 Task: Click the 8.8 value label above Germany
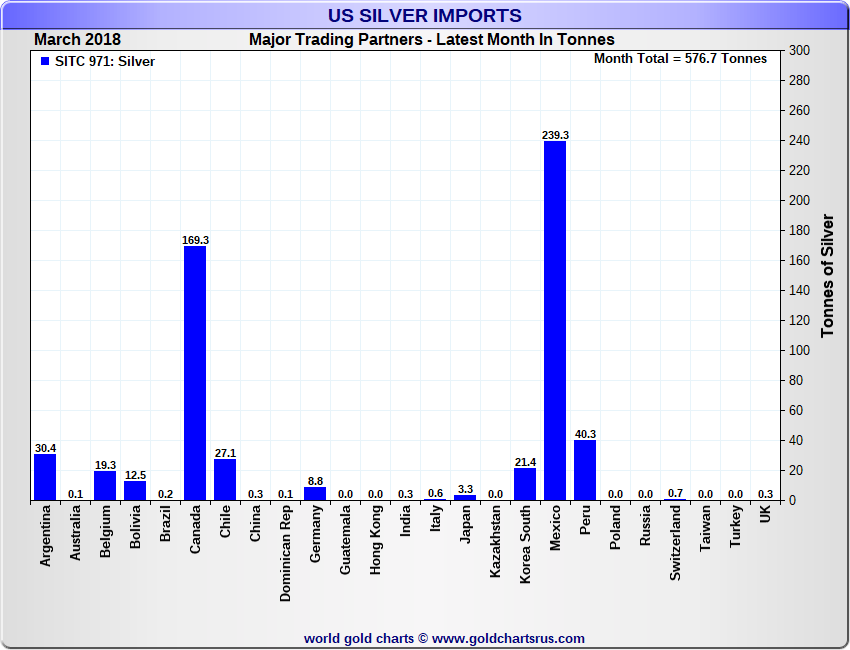point(315,481)
